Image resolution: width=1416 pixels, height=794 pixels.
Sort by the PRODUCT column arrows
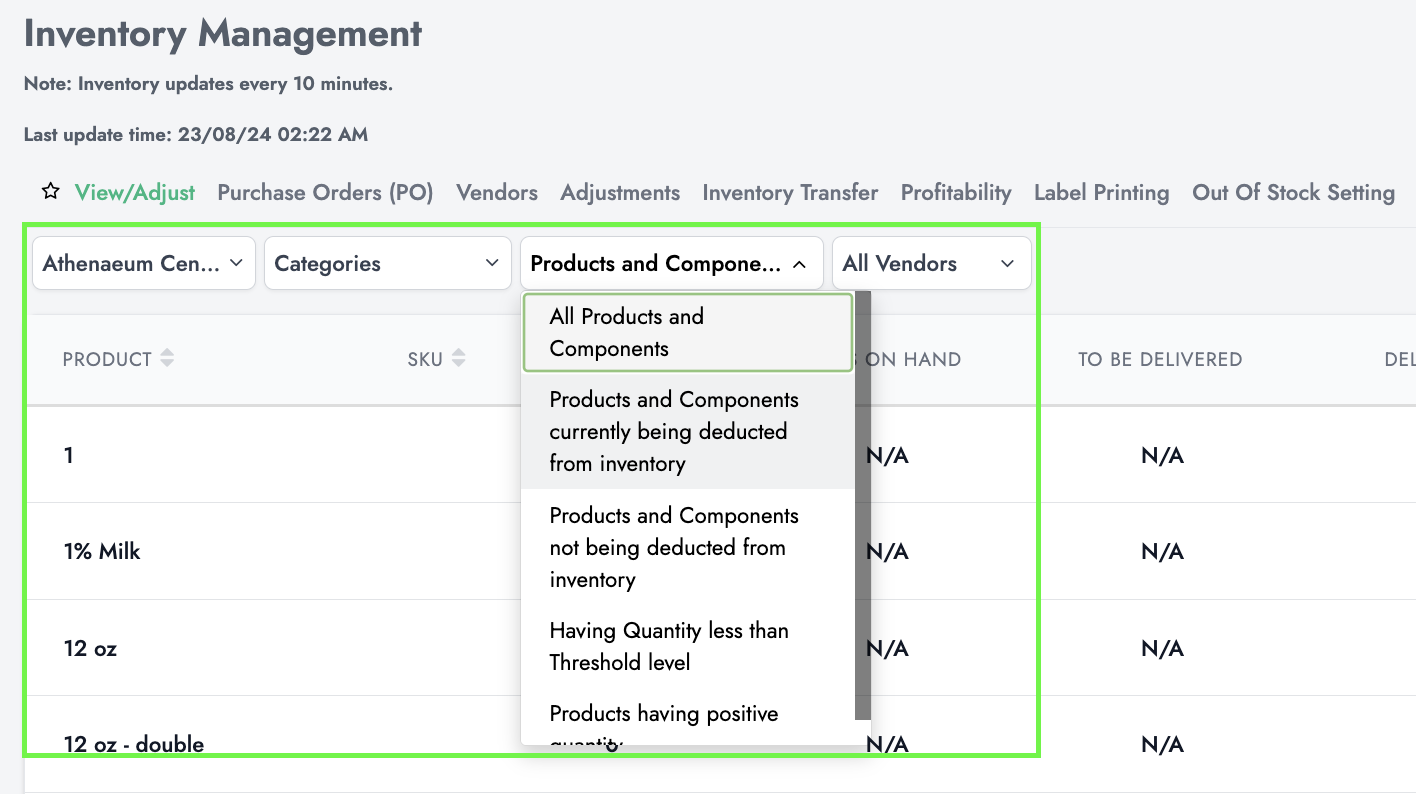pyautogui.click(x=167, y=358)
